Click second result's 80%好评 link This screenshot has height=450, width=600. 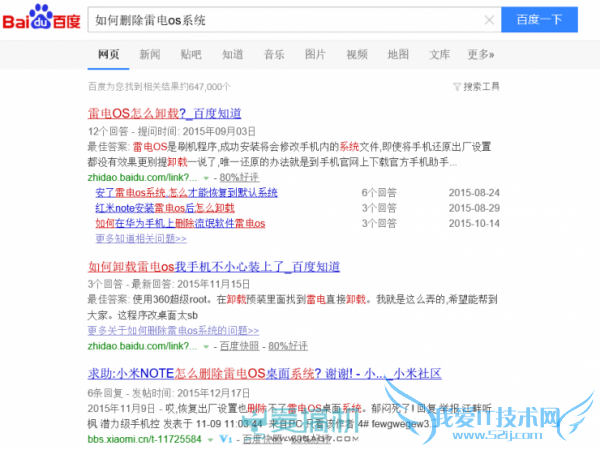pos(288,346)
